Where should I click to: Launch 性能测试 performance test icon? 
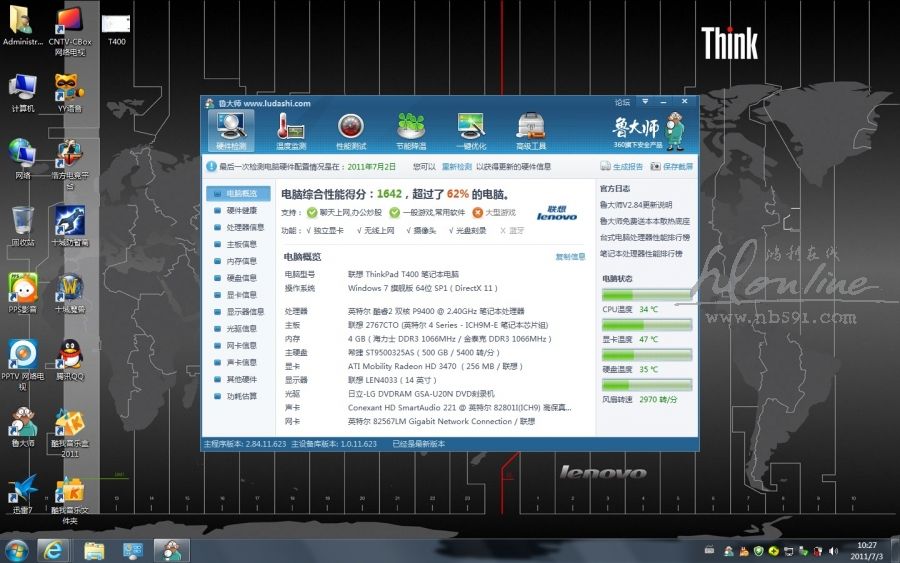[350, 130]
